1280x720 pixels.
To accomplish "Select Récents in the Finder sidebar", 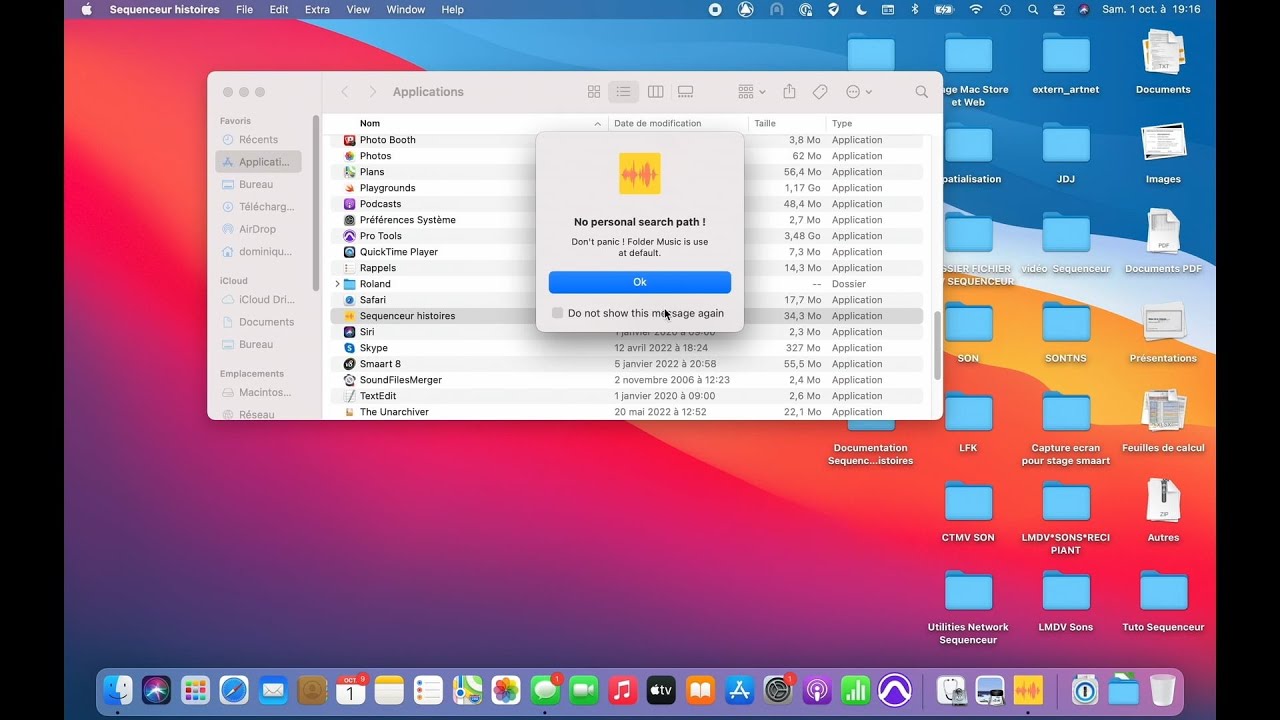I will pyautogui.click(x=258, y=140).
